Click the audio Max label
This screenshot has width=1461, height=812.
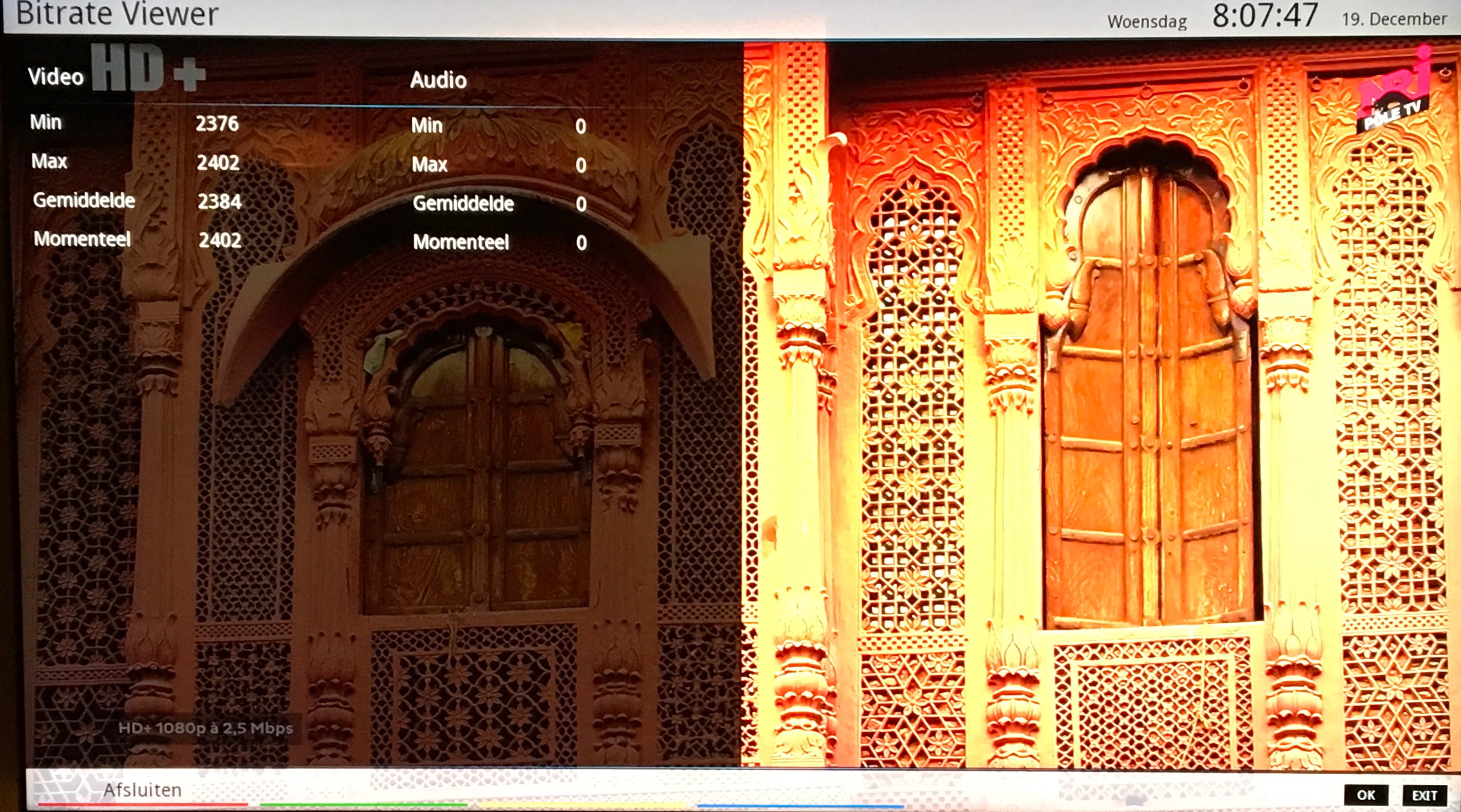point(429,164)
